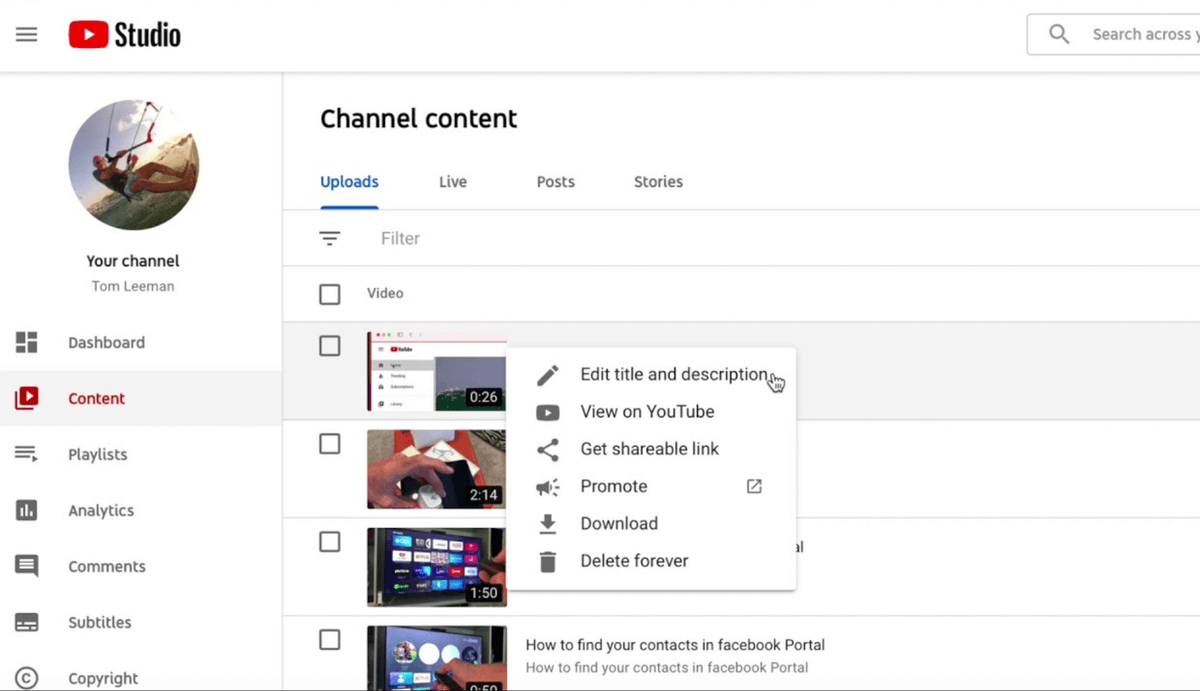
Task: Open the Comments section
Action: [x=106, y=566]
